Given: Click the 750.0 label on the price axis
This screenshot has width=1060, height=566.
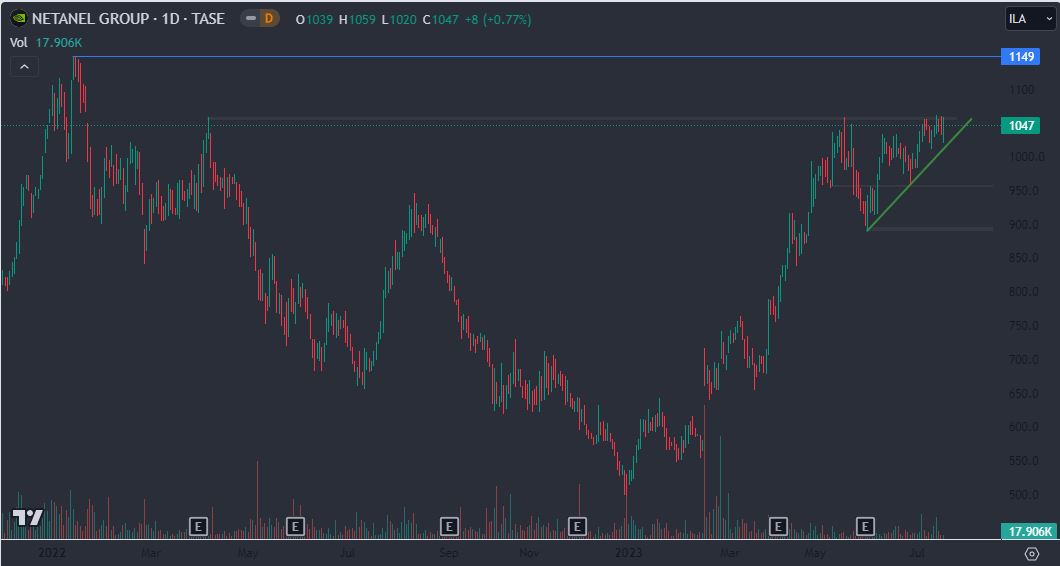Looking at the screenshot, I should coord(1024,326).
